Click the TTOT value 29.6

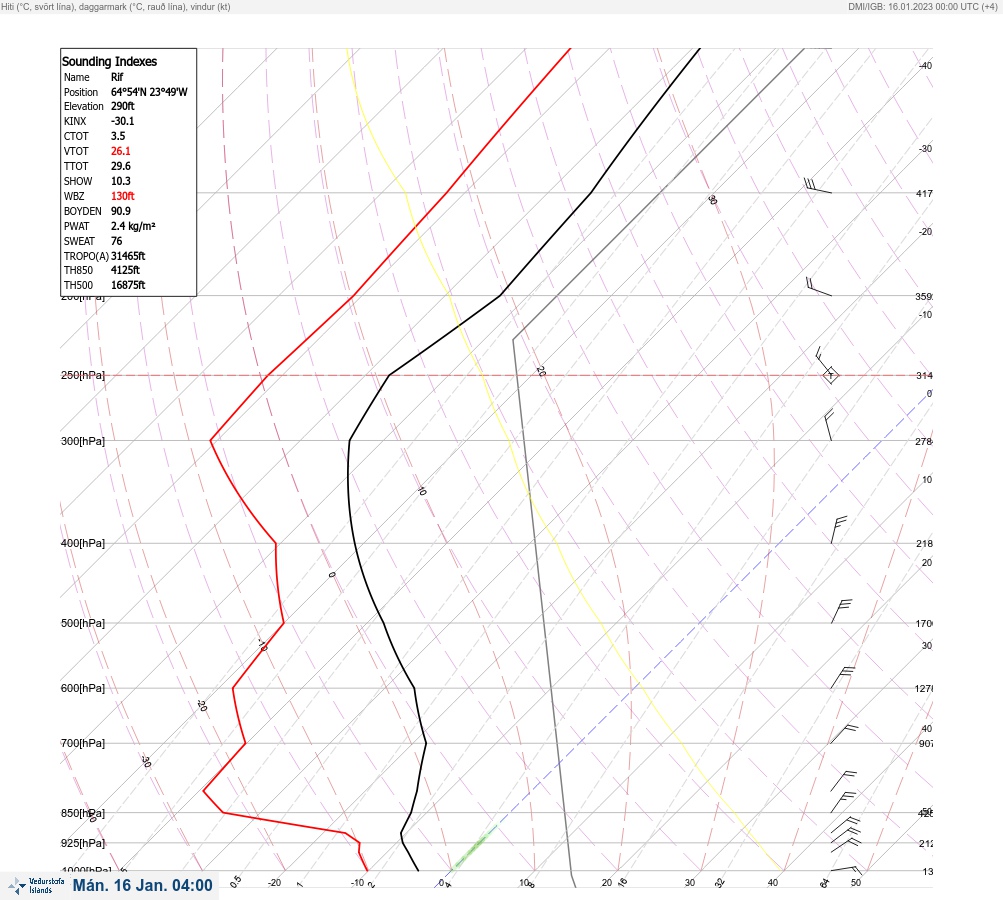click(x=120, y=166)
